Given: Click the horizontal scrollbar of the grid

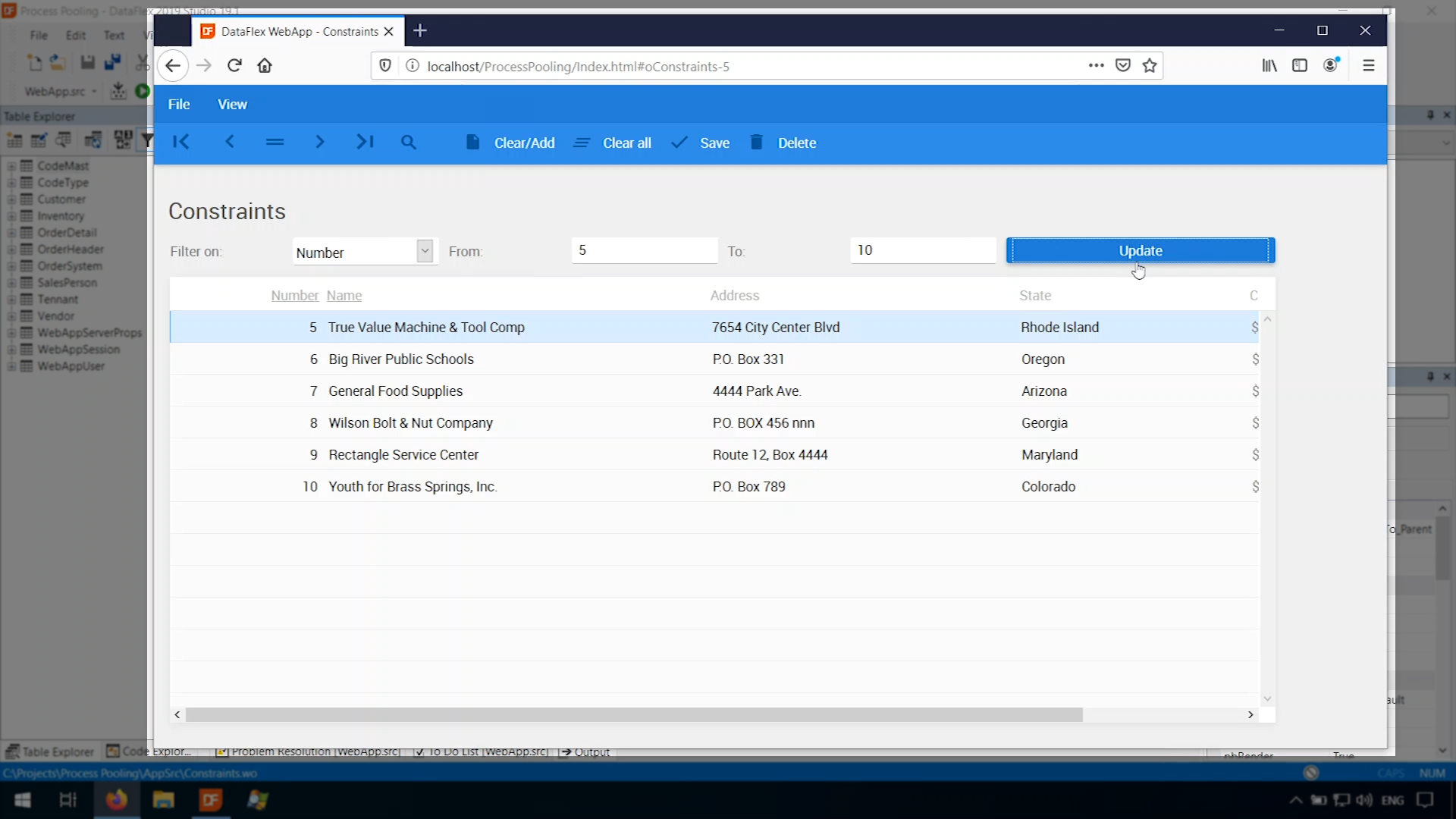Looking at the screenshot, I should point(634,715).
